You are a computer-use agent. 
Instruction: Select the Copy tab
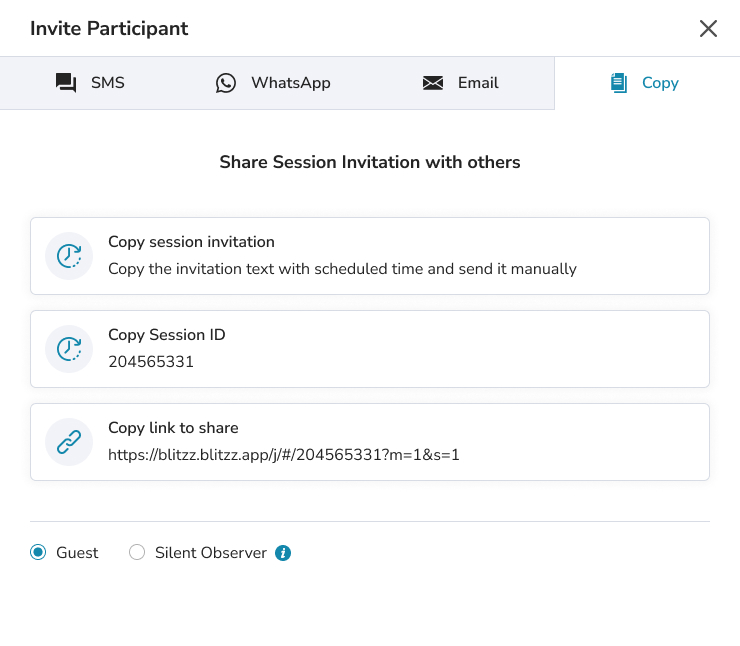(646, 83)
